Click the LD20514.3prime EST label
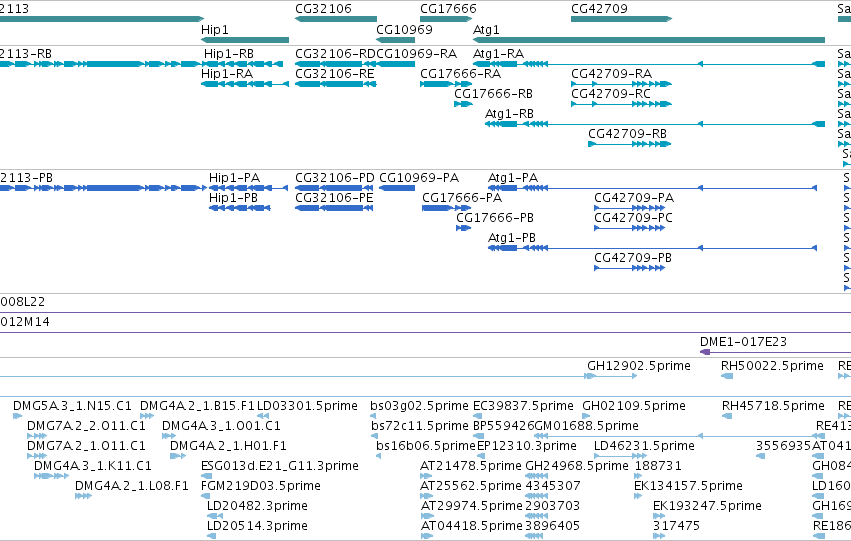This screenshot has height=541, width=851. pos(257,526)
